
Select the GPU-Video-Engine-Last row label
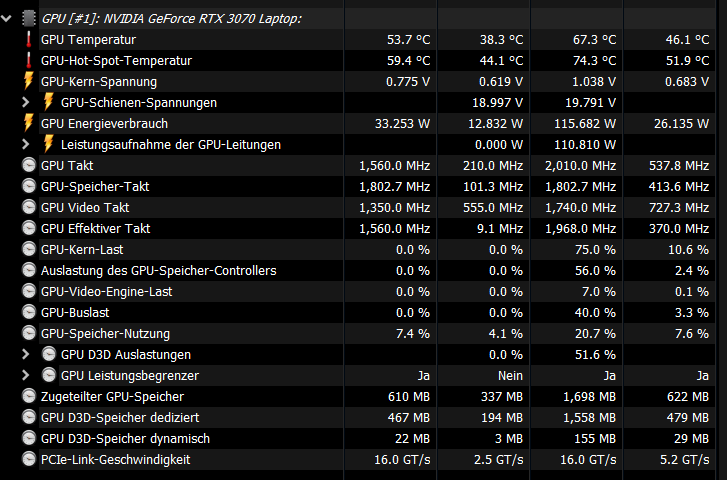coord(107,292)
